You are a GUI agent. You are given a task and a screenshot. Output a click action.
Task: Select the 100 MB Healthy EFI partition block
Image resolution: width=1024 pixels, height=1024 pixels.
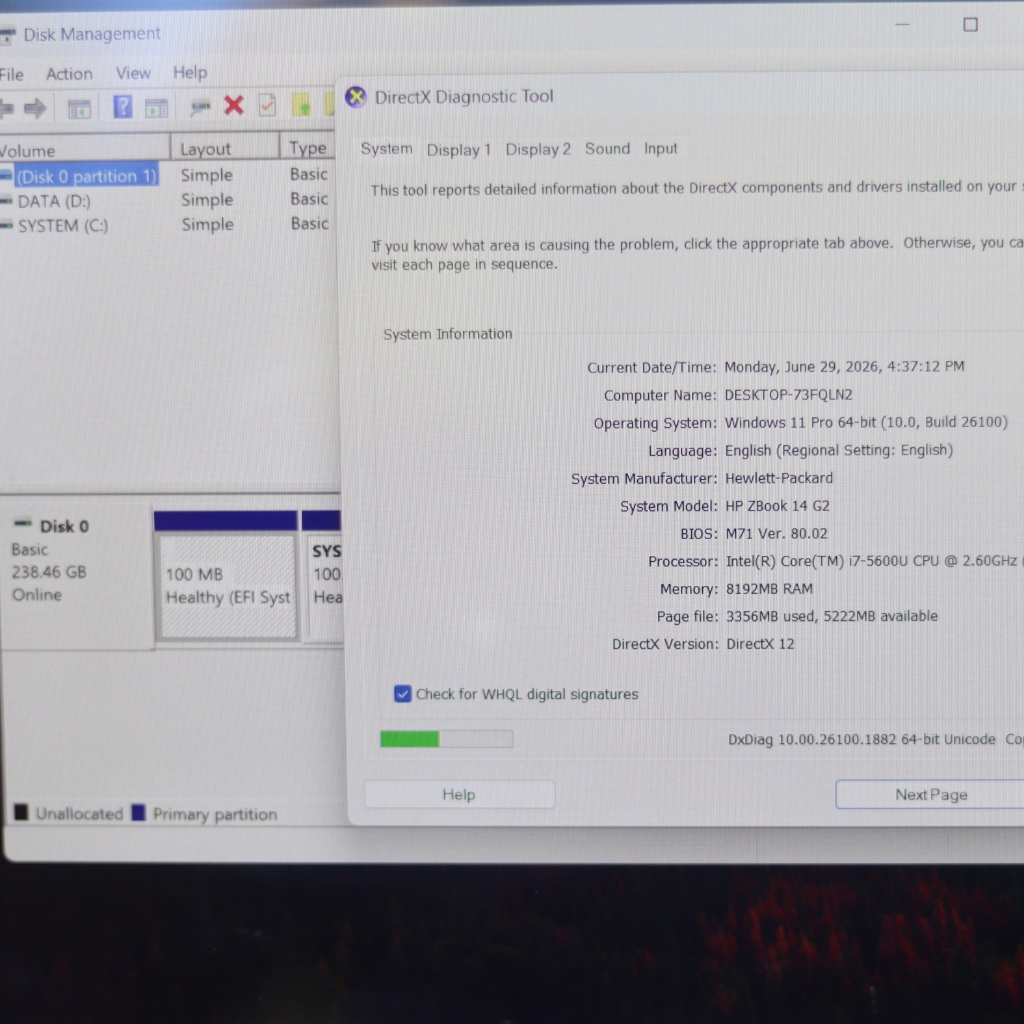227,577
